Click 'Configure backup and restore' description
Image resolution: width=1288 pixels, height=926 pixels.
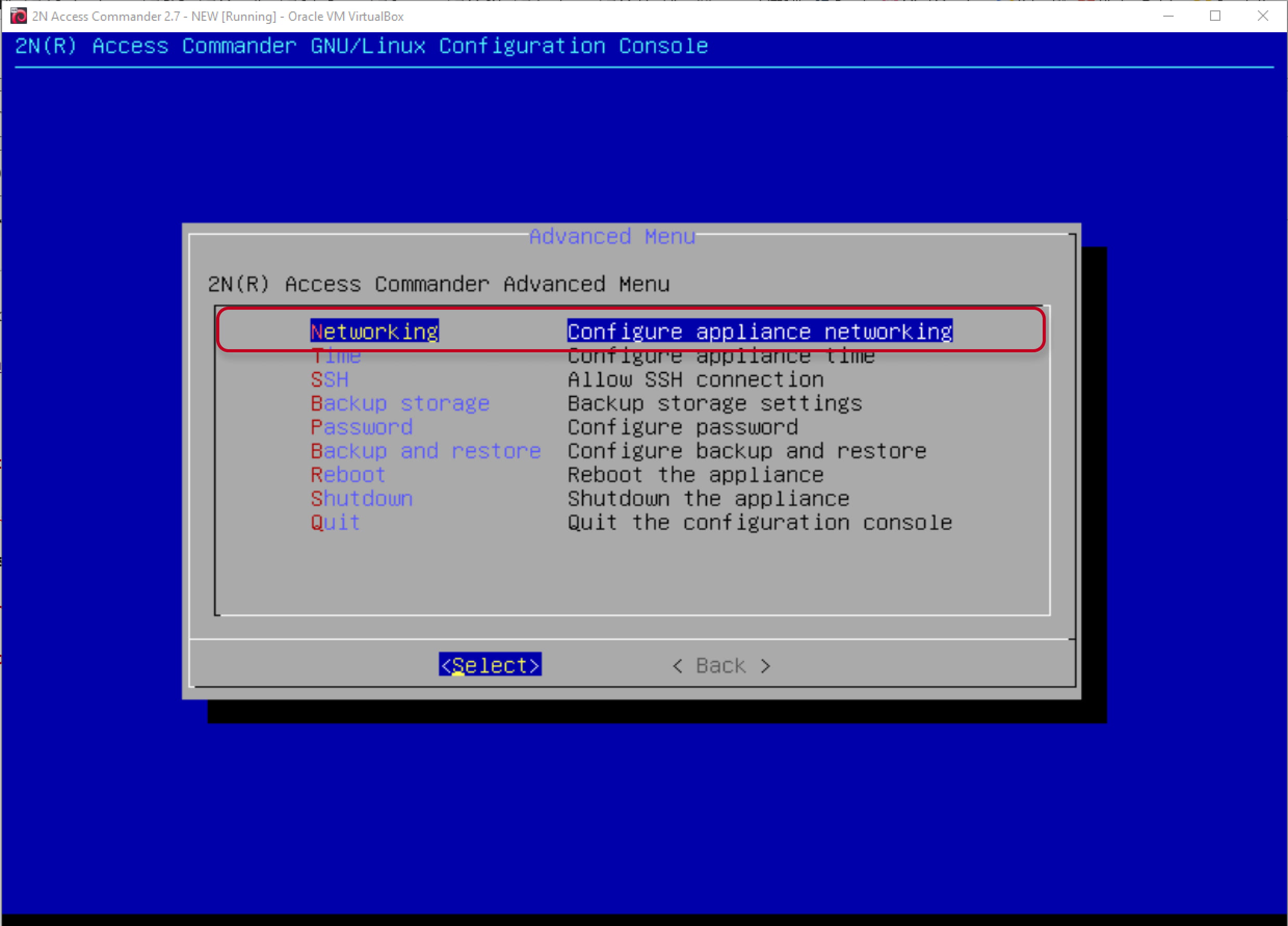pyautogui.click(x=747, y=451)
